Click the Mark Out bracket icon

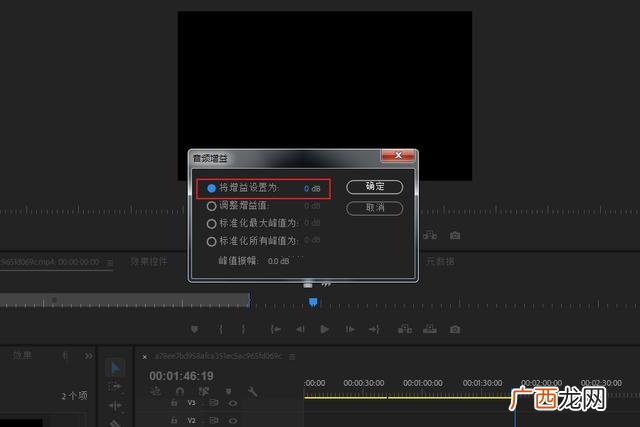click(244, 329)
